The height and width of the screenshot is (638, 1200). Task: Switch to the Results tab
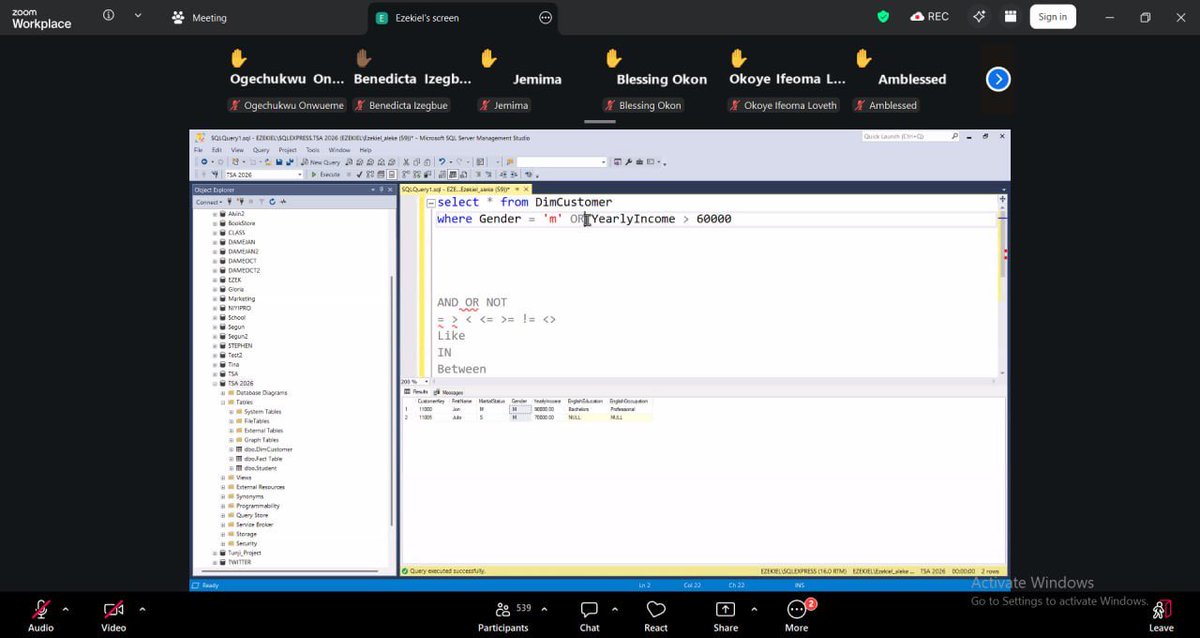coord(418,392)
